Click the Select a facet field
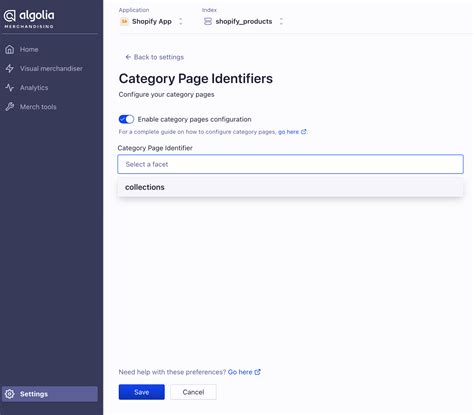The width and height of the screenshot is (474, 415). tap(290, 164)
